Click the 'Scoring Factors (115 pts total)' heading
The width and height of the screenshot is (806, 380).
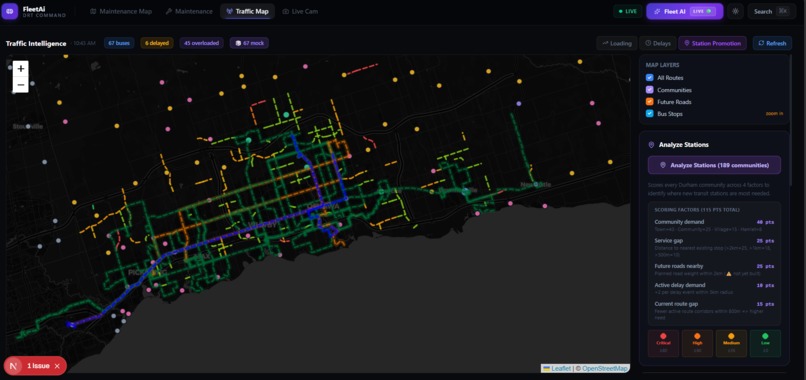(x=697, y=210)
